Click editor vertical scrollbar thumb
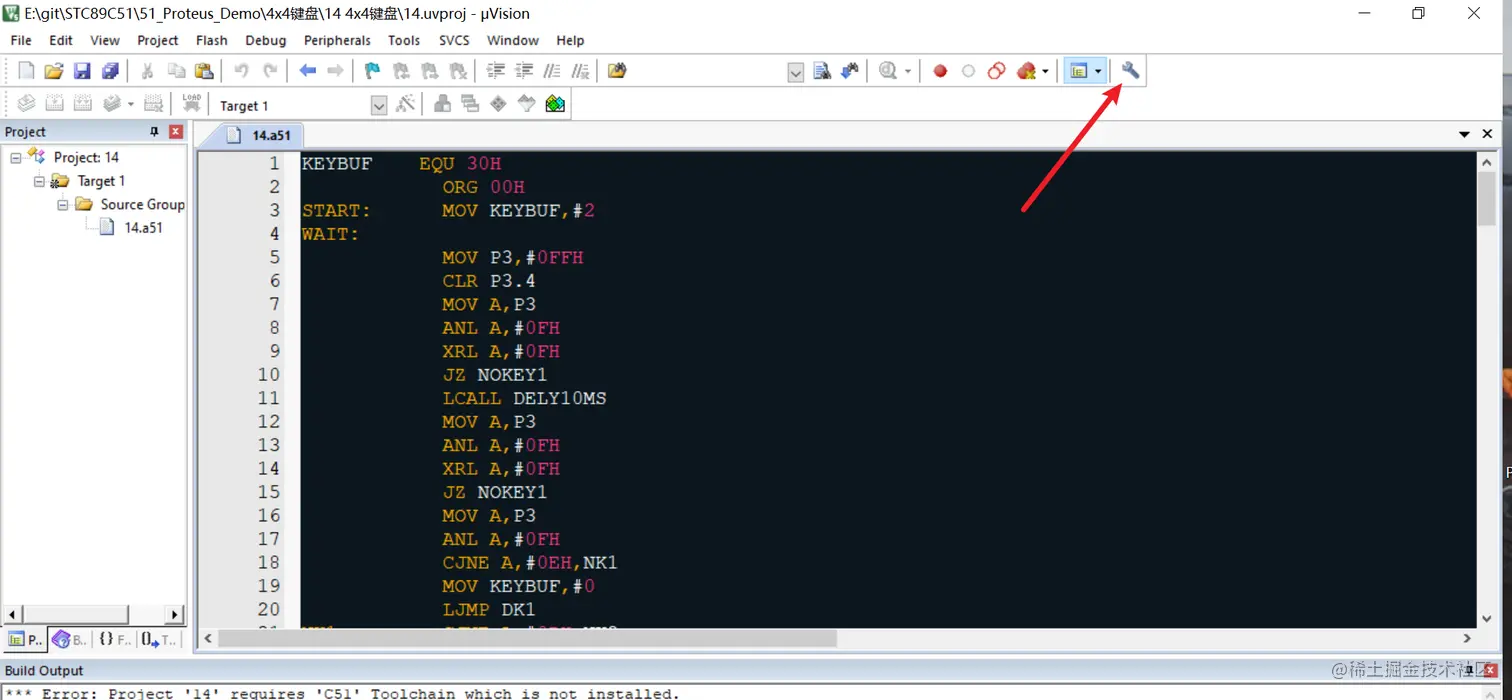This screenshot has height=700, width=1512. coord(1486,200)
